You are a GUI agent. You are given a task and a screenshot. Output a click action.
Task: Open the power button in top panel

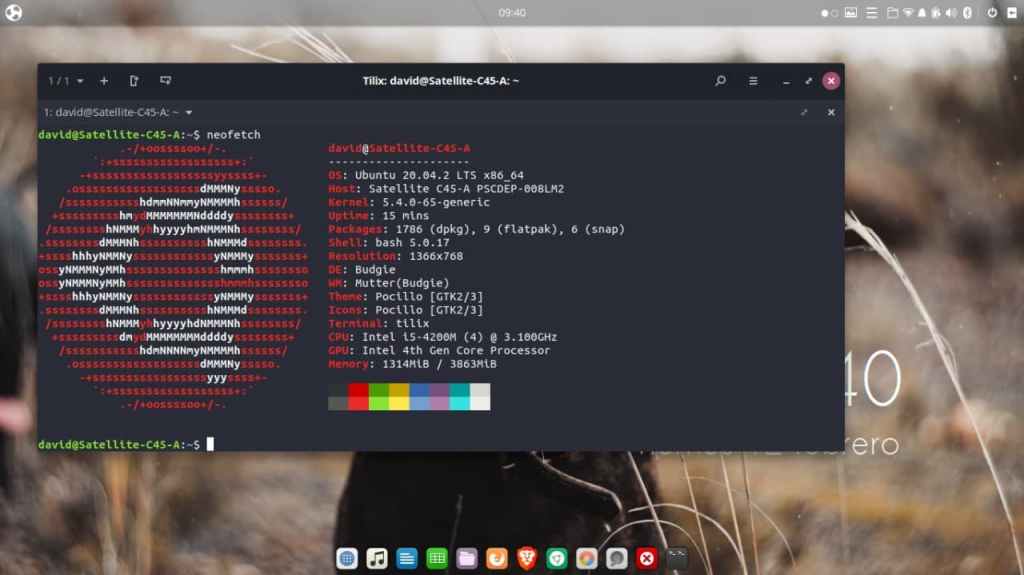click(992, 13)
